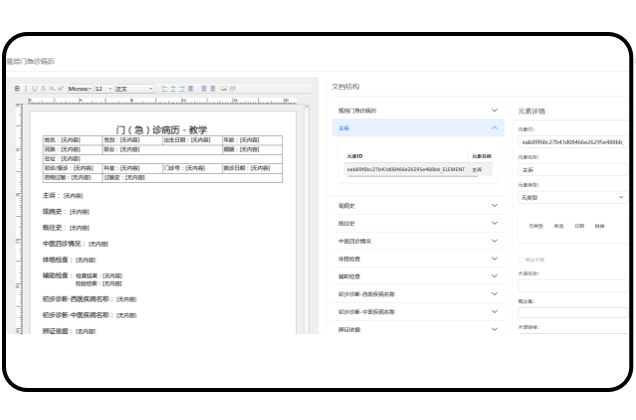Apply subscript formatting
The height and width of the screenshot is (420, 636).
point(52,88)
